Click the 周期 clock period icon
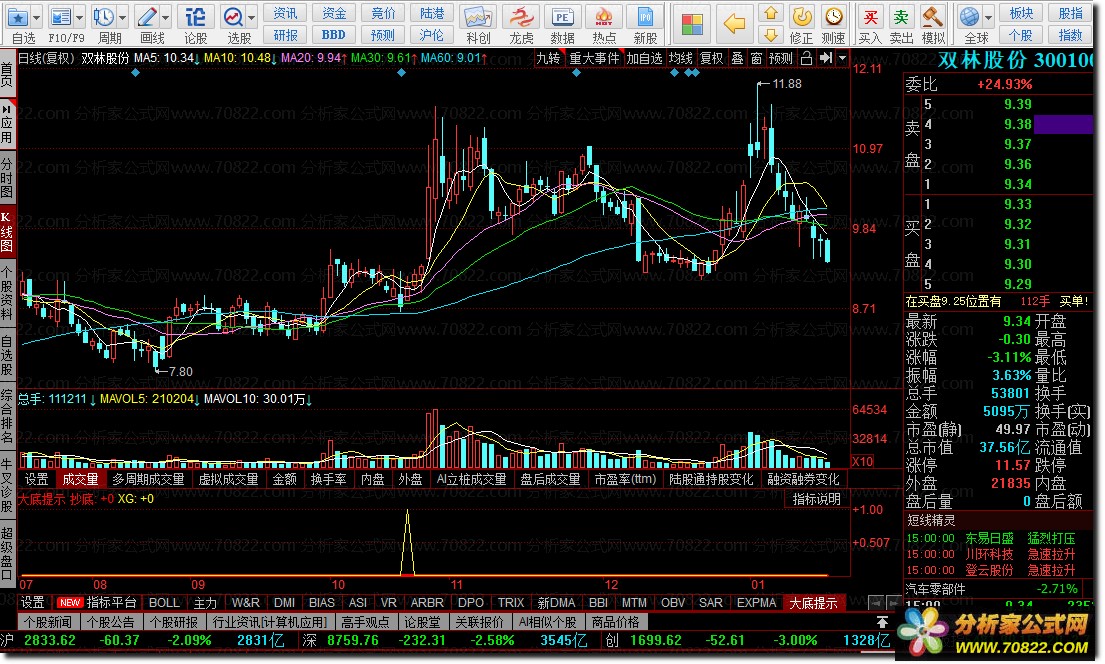The image size is (1105, 664). (104, 17)
